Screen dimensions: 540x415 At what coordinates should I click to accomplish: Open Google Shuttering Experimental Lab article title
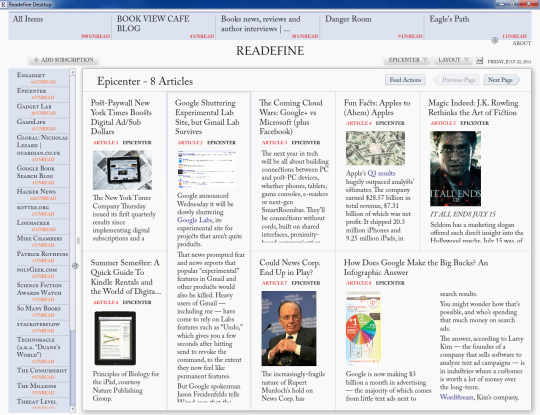tap(207, 117)
